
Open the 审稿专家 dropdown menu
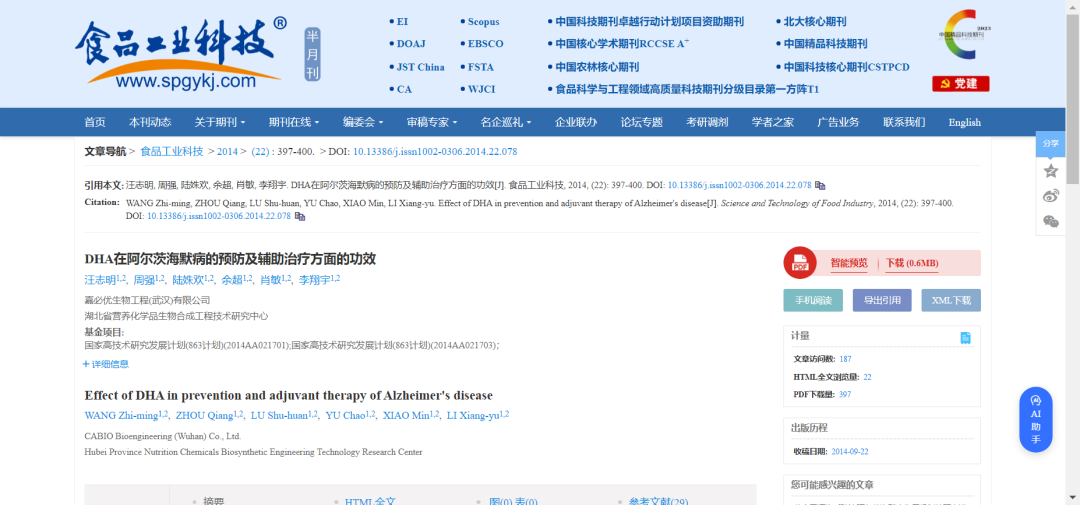click(x=432, y=123)
